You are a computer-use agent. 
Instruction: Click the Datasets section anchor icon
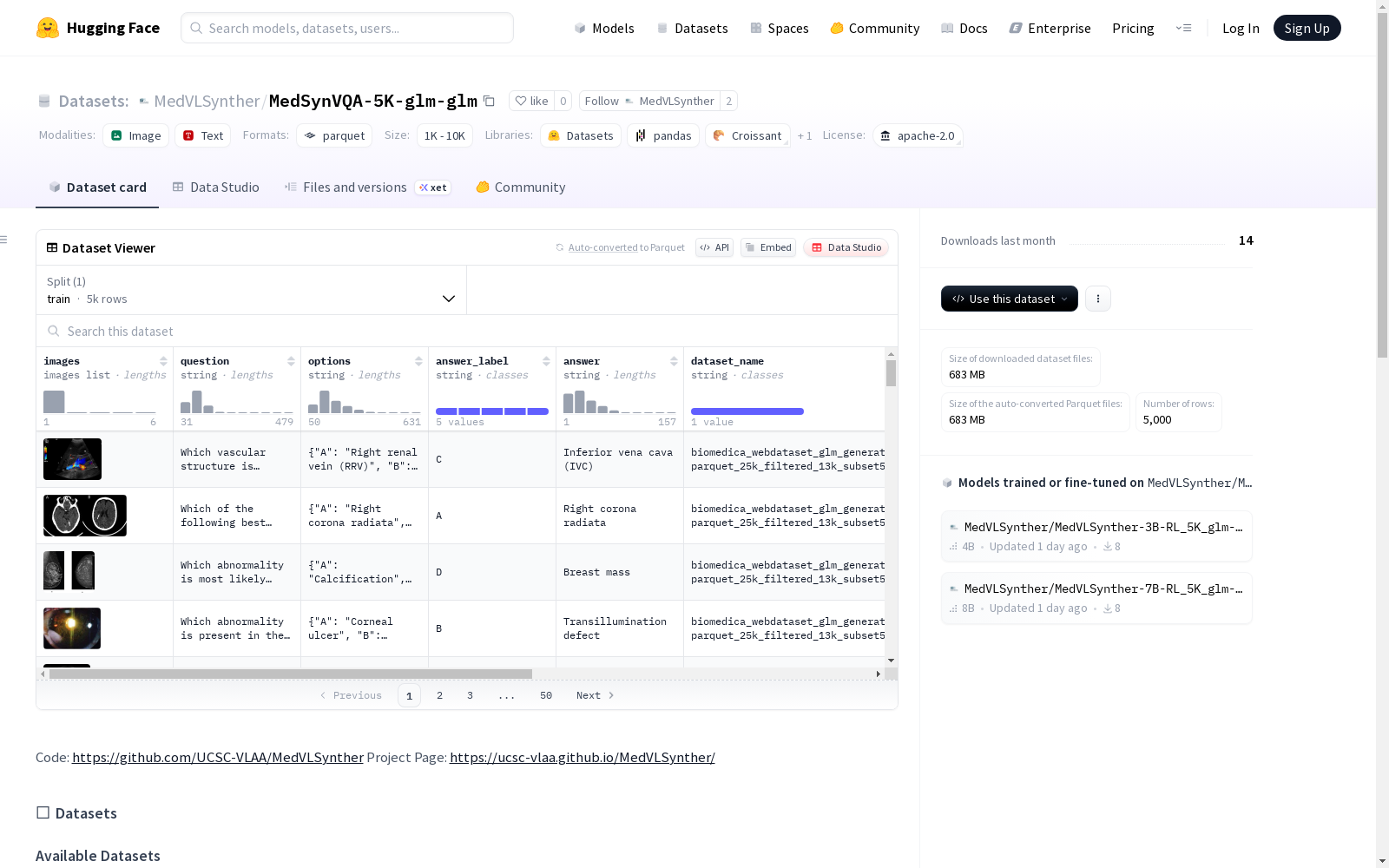click(43, 812)
